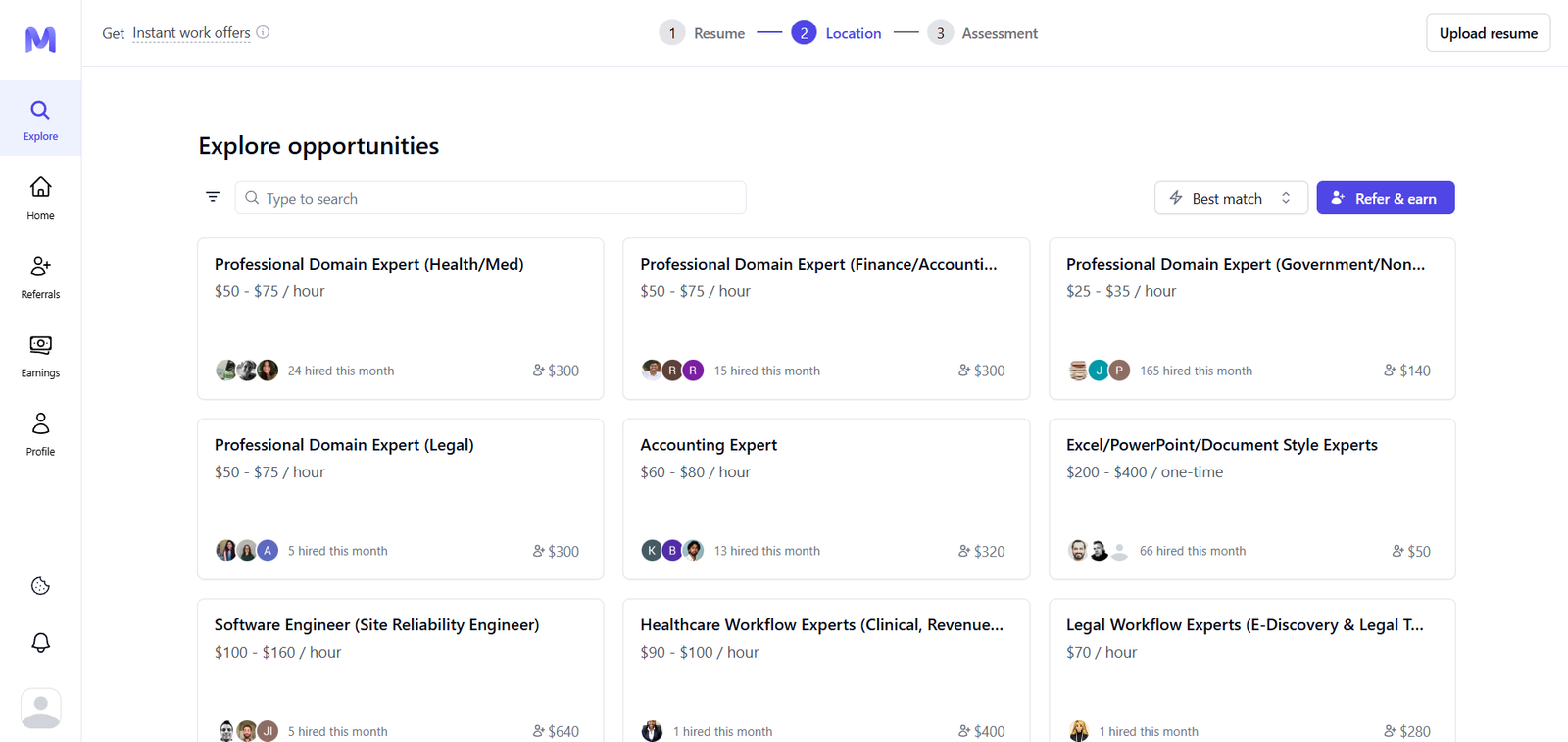Expand the Best match sort dropdown
The width and height of the screenshot is (1568, 742).
(x=1230, y=198)
